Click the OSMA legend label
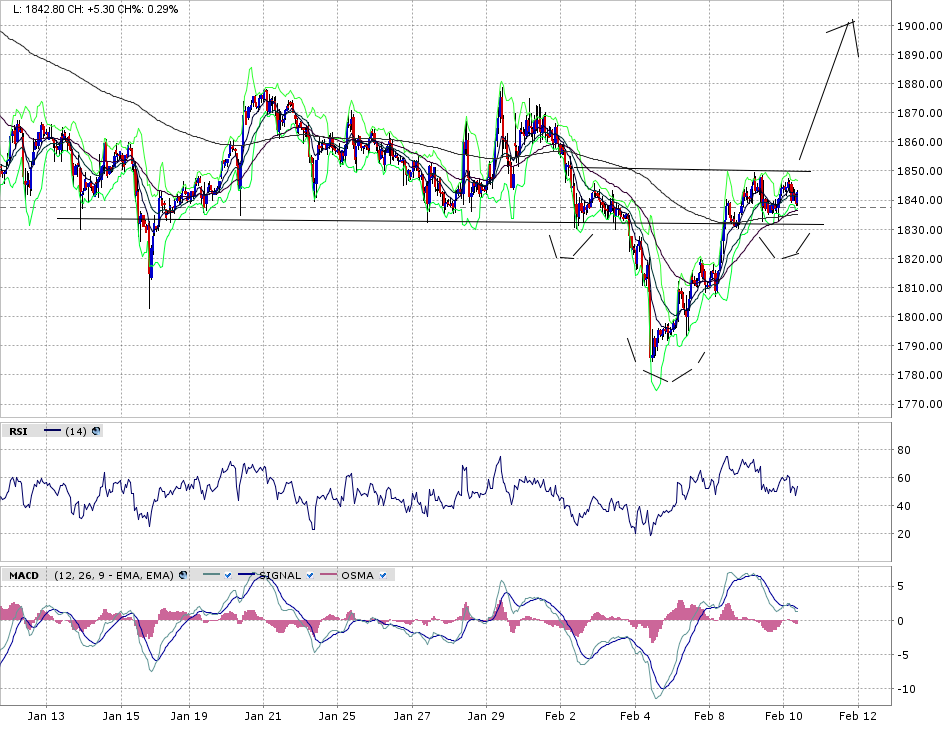Viewport: 951px width, 730px height. 357,575
